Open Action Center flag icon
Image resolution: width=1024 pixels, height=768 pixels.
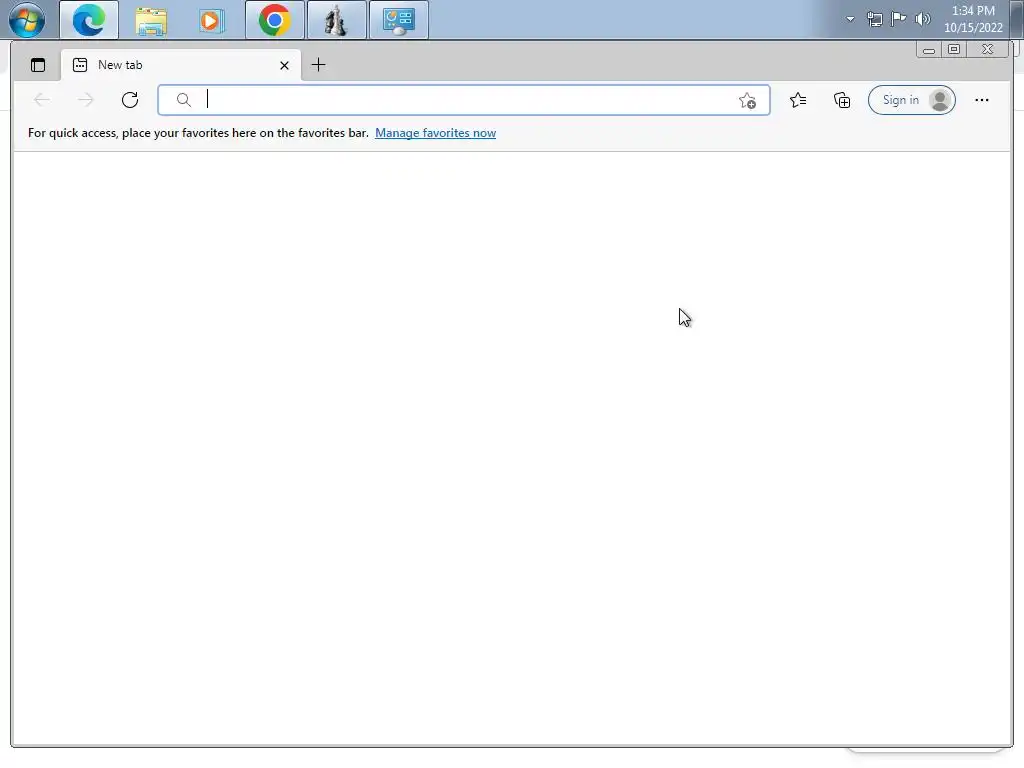[899, 19]
